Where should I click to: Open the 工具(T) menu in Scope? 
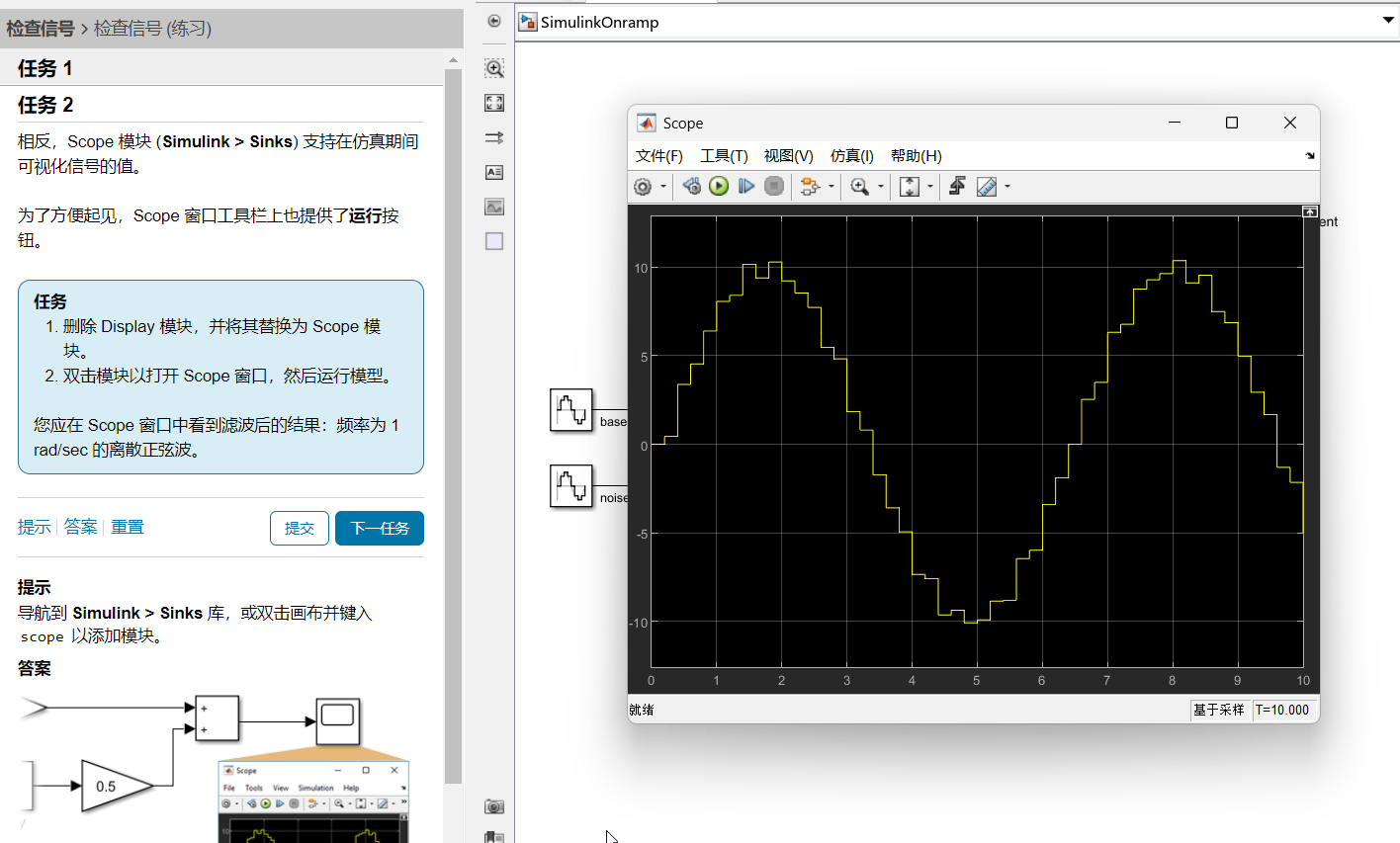click(724, 156)
